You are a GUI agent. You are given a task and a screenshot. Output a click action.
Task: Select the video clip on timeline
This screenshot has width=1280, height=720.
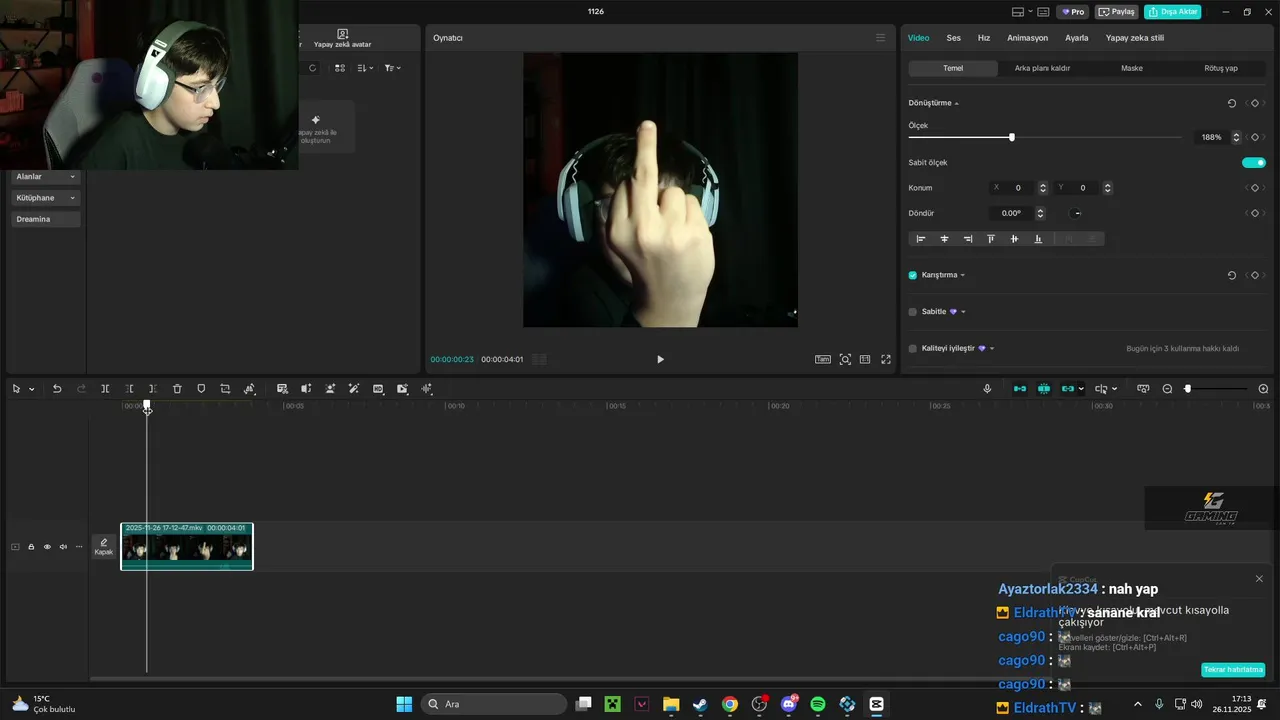(187, 546)
